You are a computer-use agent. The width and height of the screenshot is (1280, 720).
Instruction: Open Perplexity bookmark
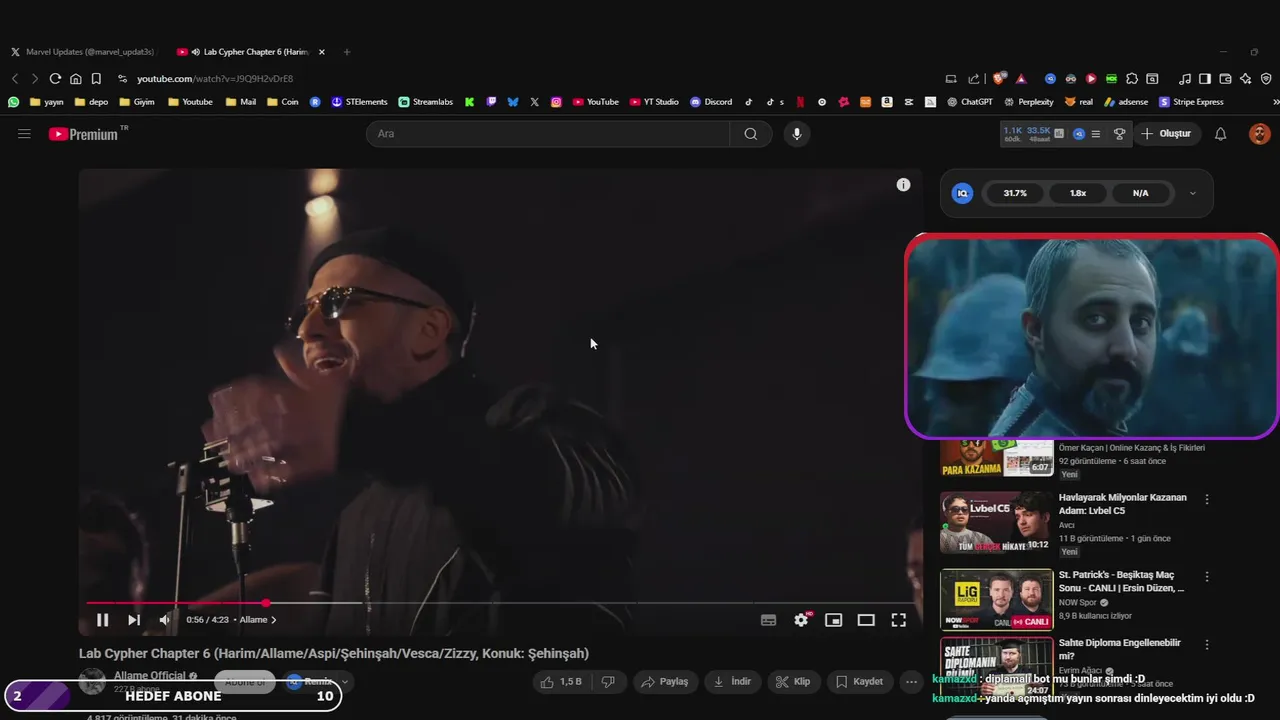1028,102
